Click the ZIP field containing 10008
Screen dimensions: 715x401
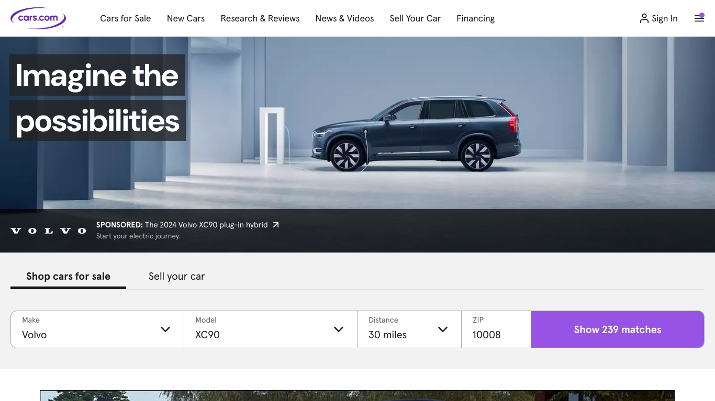point(497,329)
